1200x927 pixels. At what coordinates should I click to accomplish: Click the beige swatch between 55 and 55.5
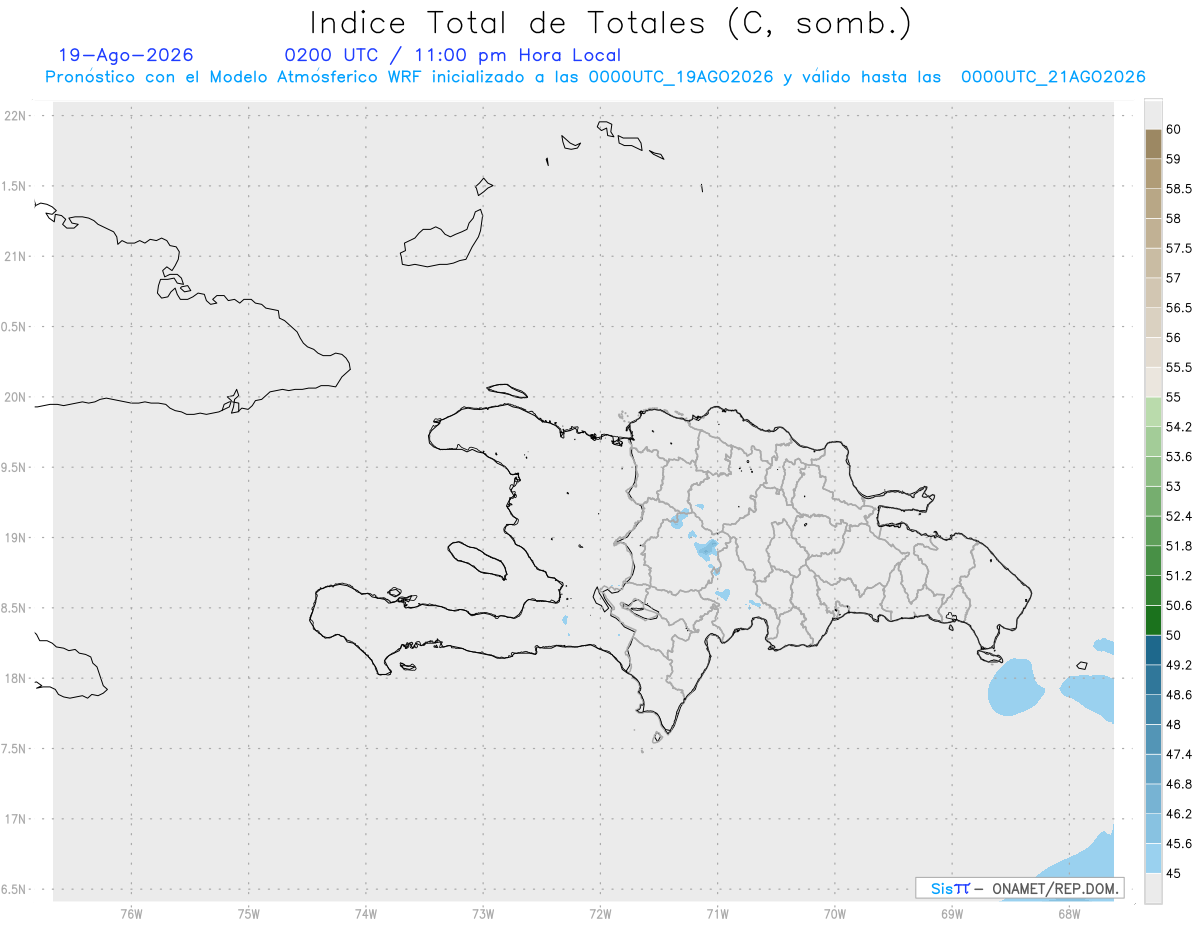[x=1152, y=382]
